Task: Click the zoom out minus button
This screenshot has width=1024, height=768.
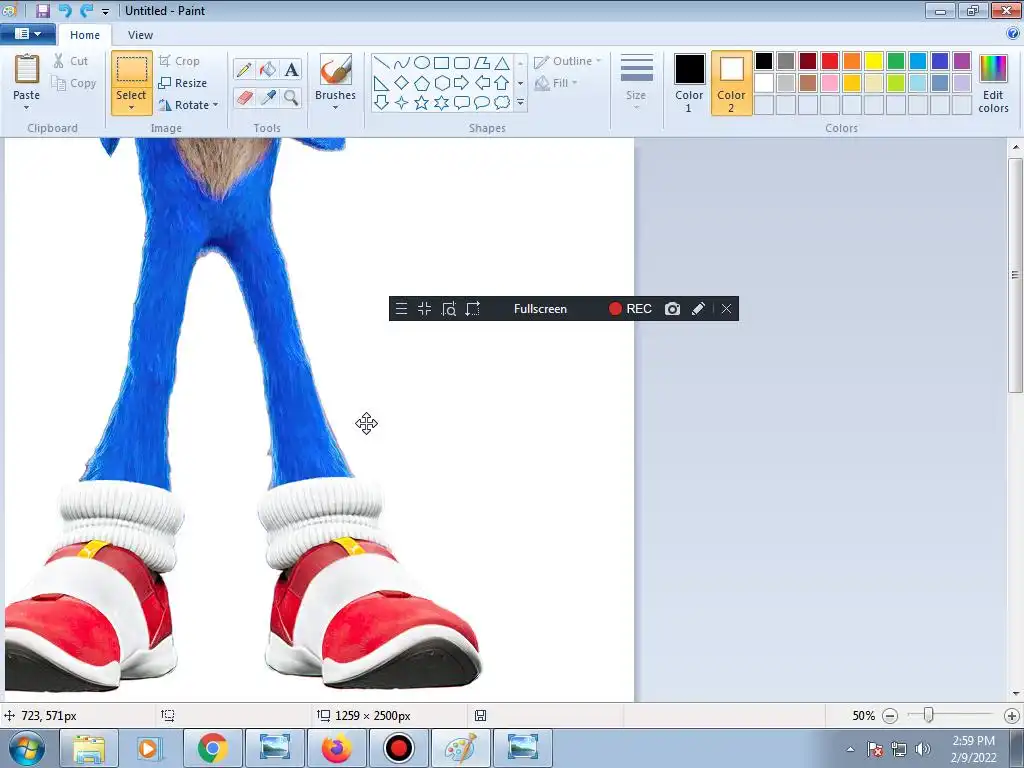Action: point(890,716)
